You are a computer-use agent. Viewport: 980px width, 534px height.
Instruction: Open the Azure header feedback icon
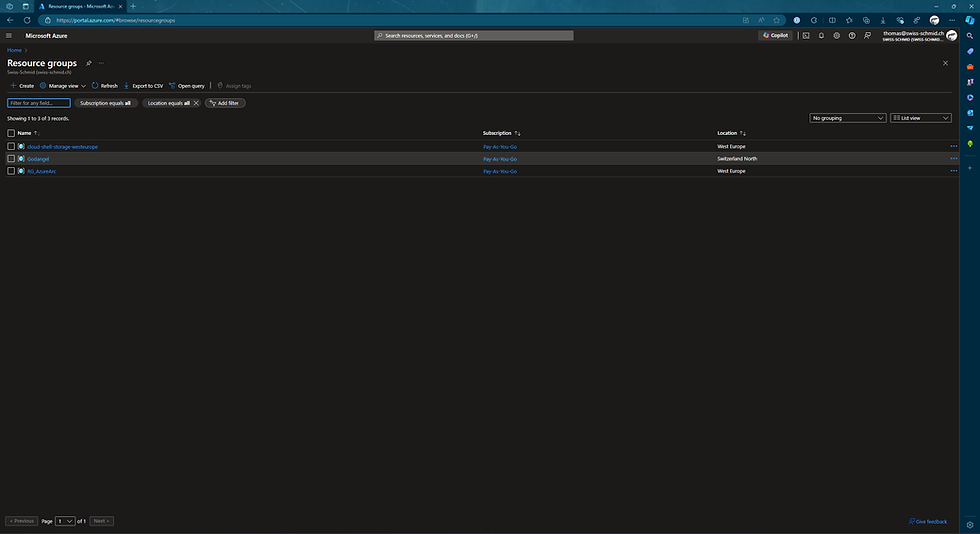pyautogui.click(x=868, y=36)
